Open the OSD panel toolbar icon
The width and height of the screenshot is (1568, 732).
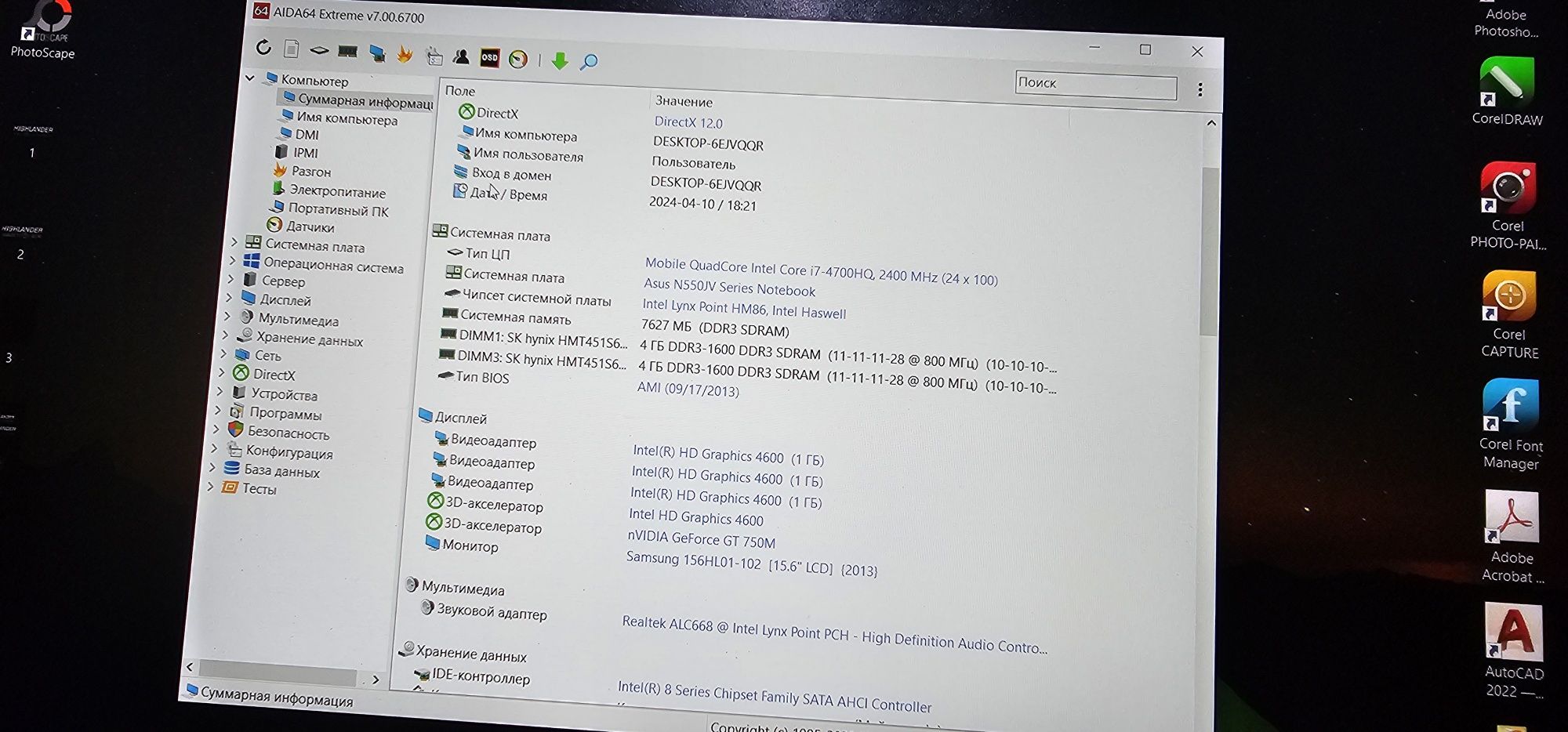tap(489, 57)
